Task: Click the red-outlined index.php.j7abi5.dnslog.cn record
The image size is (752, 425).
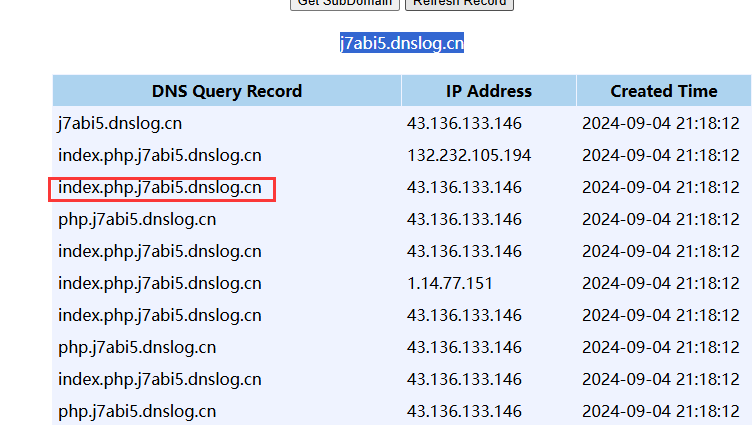Action: [x=160, y=187]
